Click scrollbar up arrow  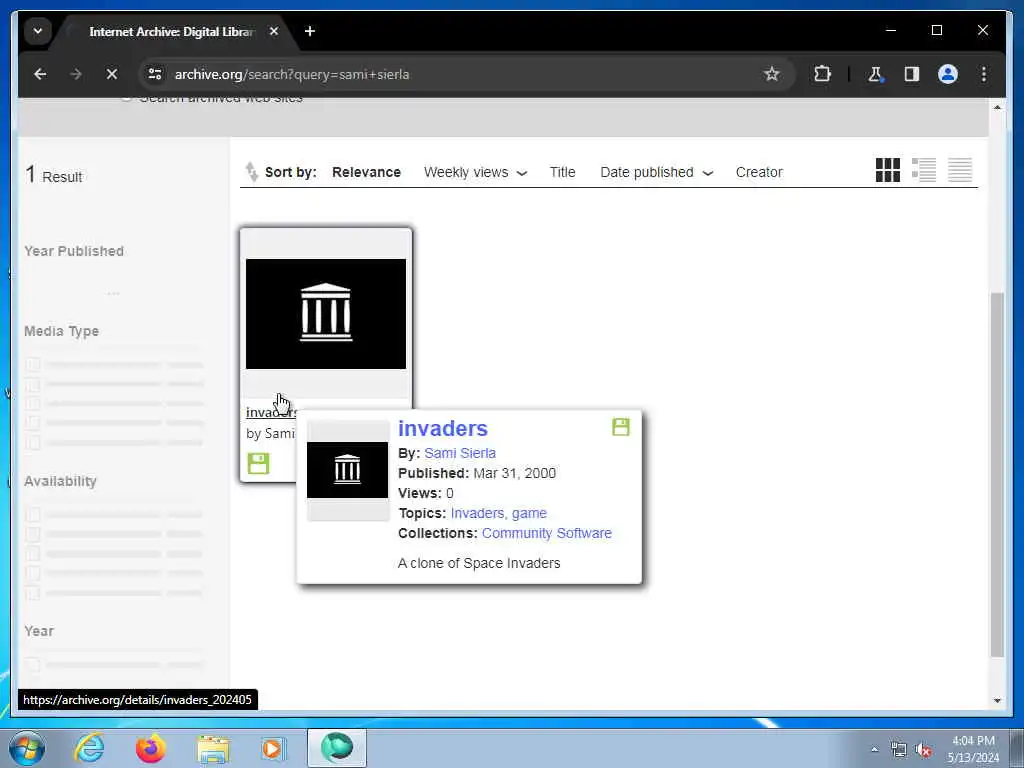(997, 107)
